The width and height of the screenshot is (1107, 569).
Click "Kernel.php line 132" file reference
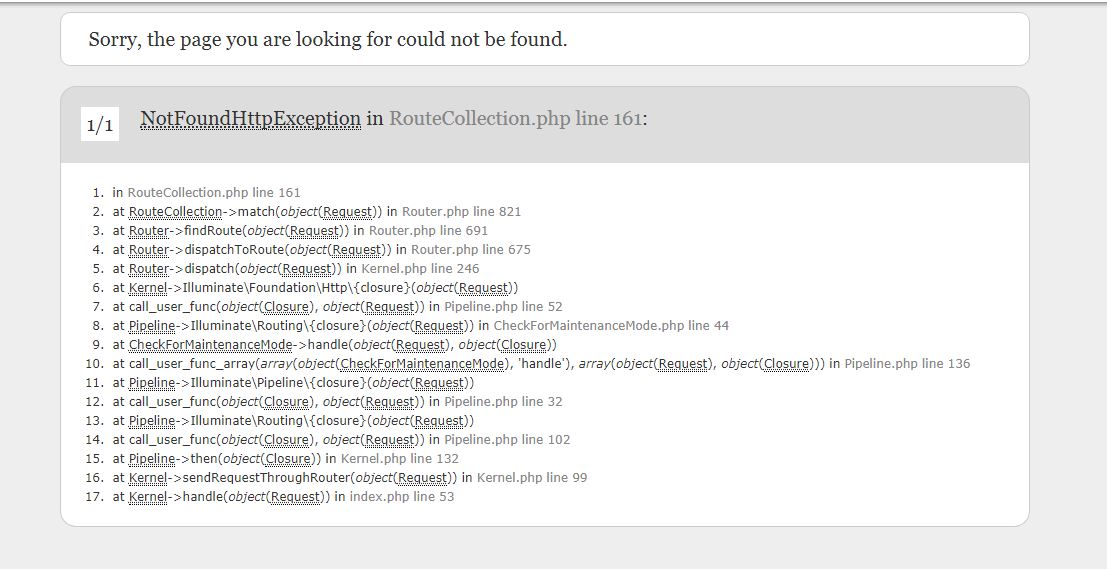400,459
